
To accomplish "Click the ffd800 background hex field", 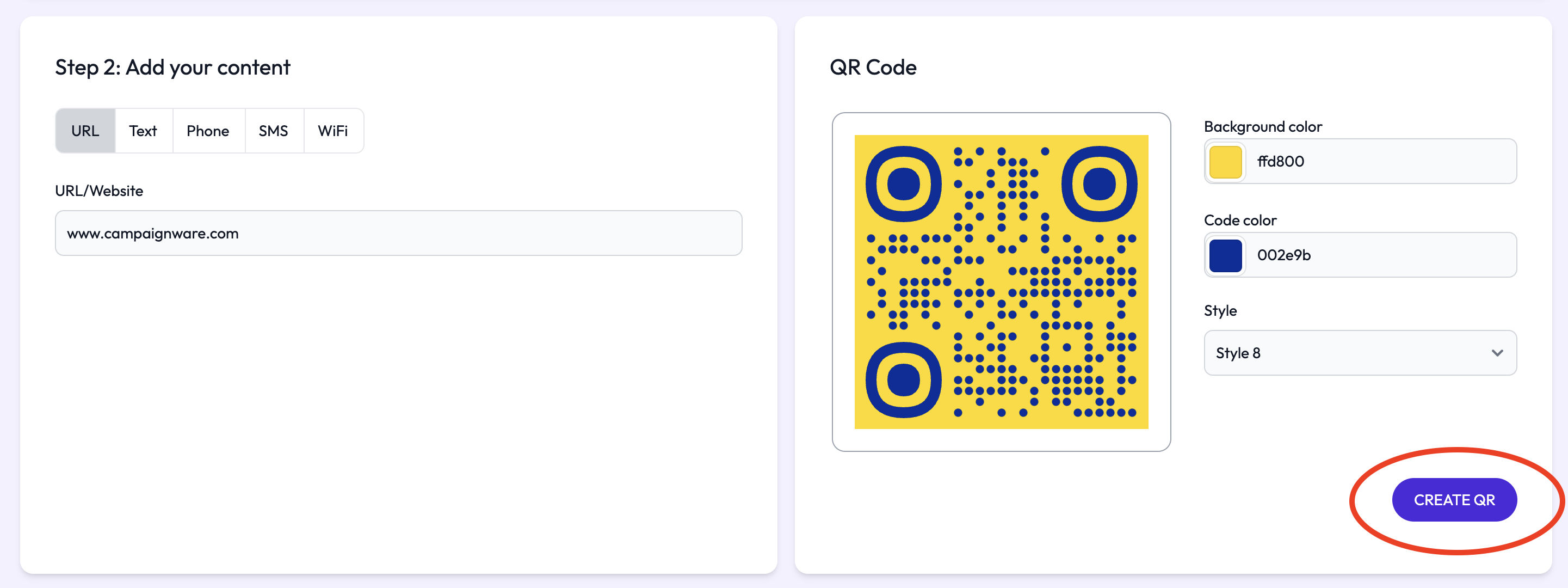I will click(x=1379, y=162).
